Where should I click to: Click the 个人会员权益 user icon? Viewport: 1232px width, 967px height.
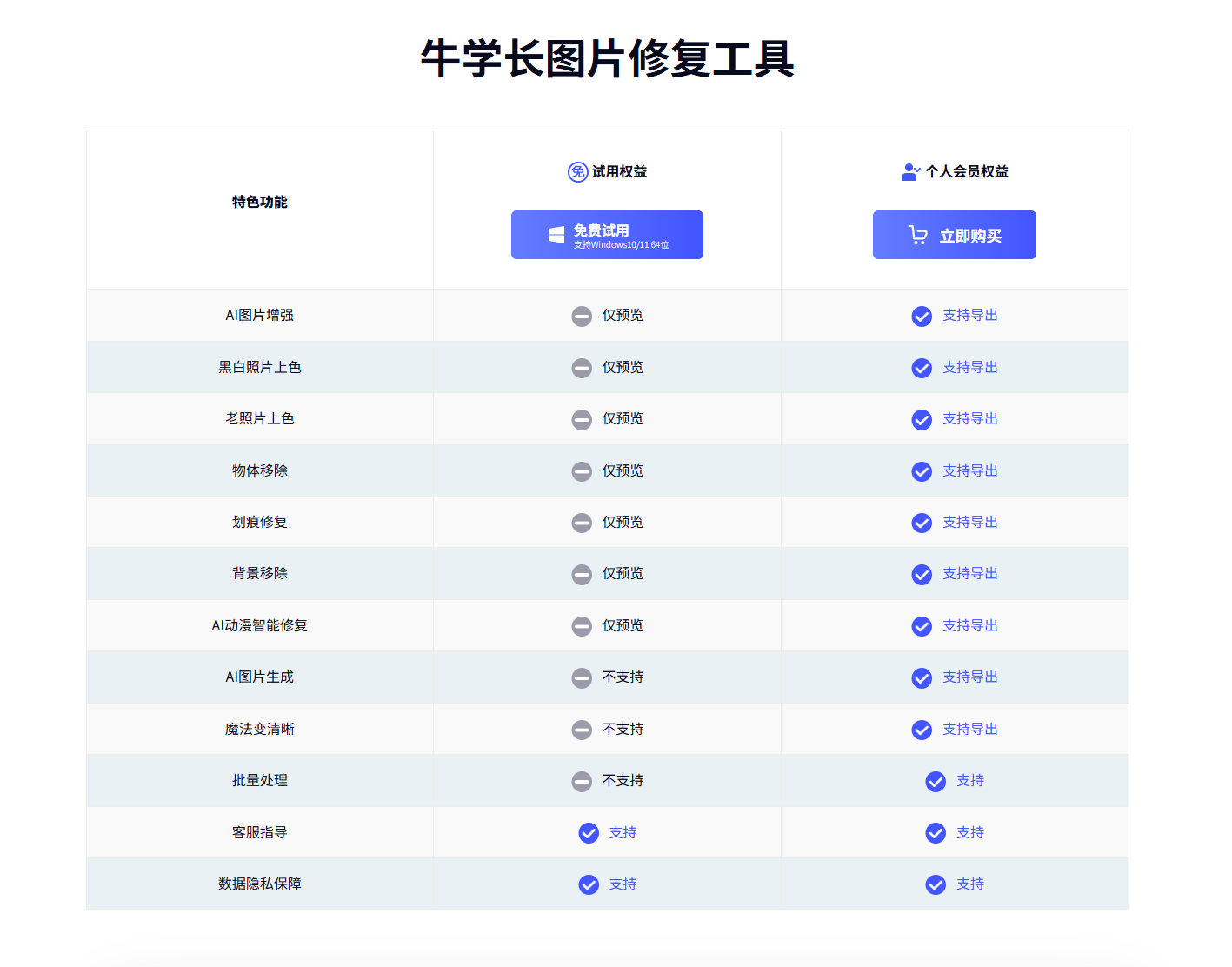pos(909,172)
